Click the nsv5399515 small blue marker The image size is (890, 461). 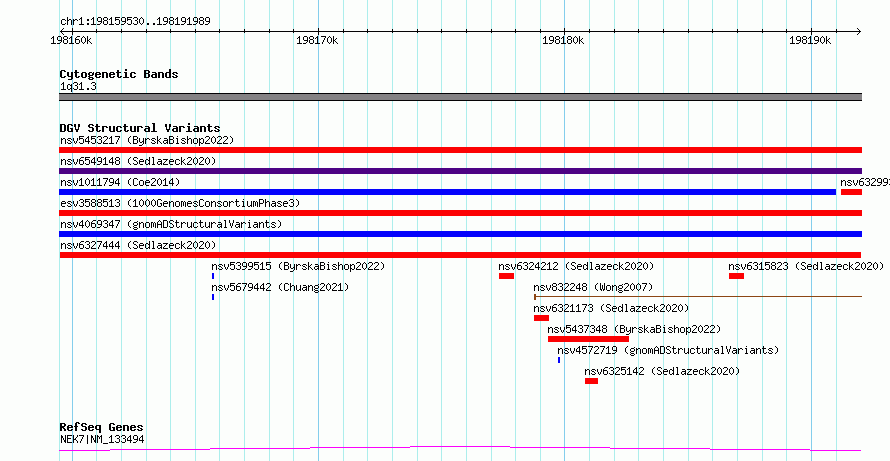click(x=213, y=276)
